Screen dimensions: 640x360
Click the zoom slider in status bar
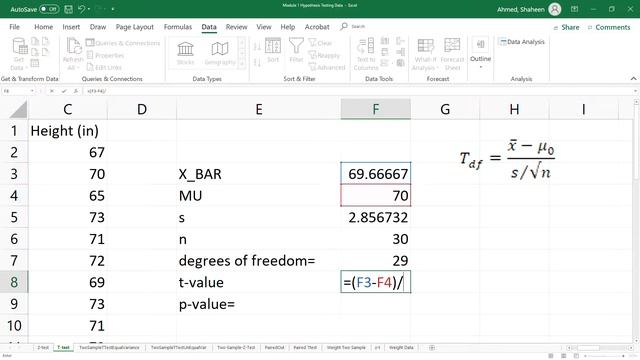pos(605,356)
